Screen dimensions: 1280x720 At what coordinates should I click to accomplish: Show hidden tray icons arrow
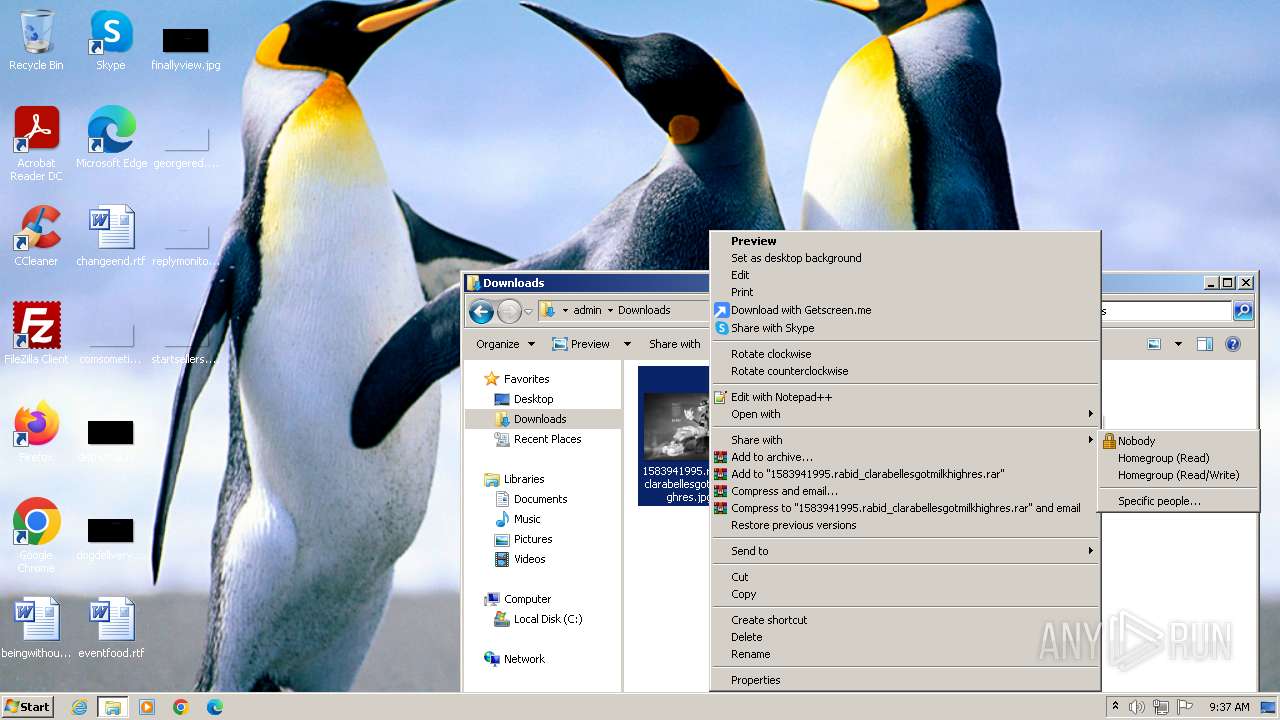1115,706
